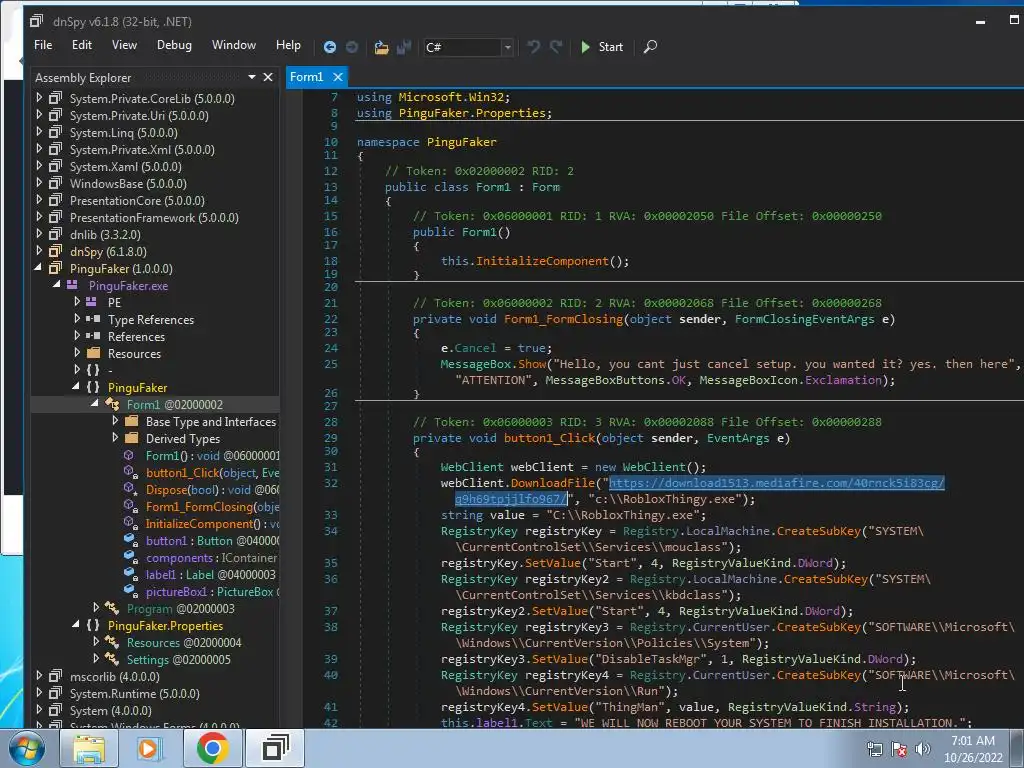
Task: Click the Form1_FormClosing method name in code
Action: coord(564,319)
